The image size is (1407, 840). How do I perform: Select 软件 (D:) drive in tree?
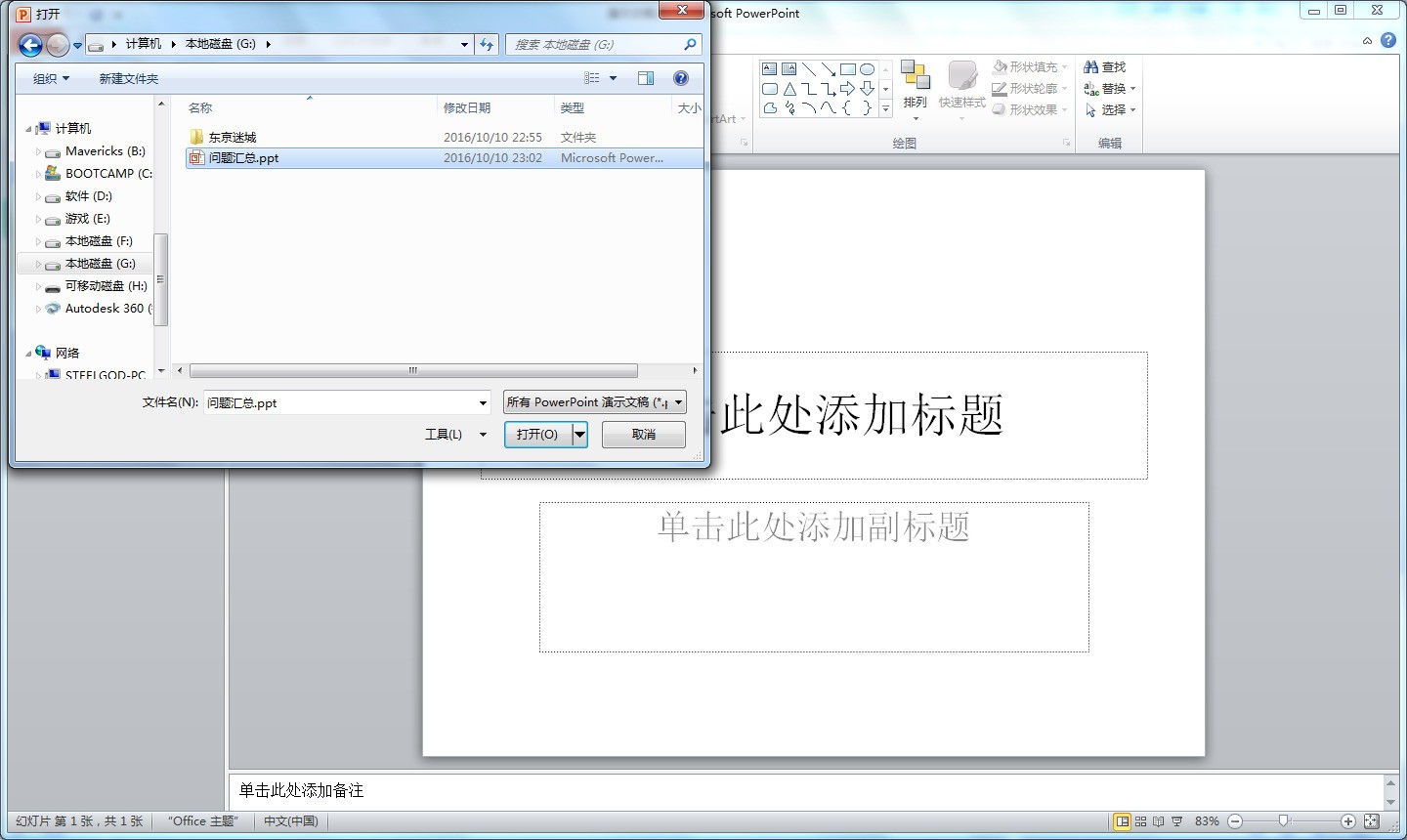point(89,196)
